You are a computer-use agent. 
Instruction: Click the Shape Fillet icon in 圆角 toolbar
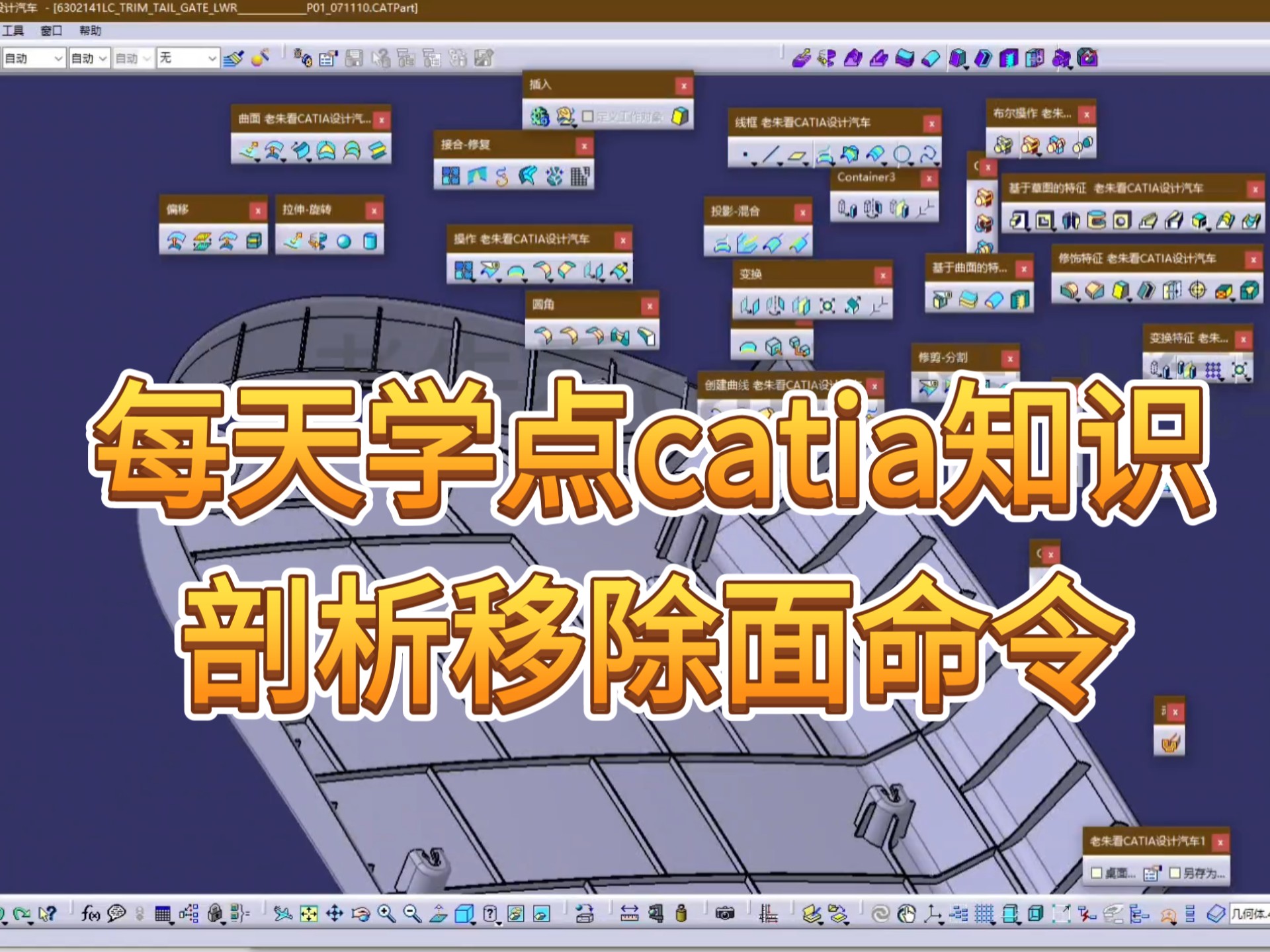pos(543,336)
